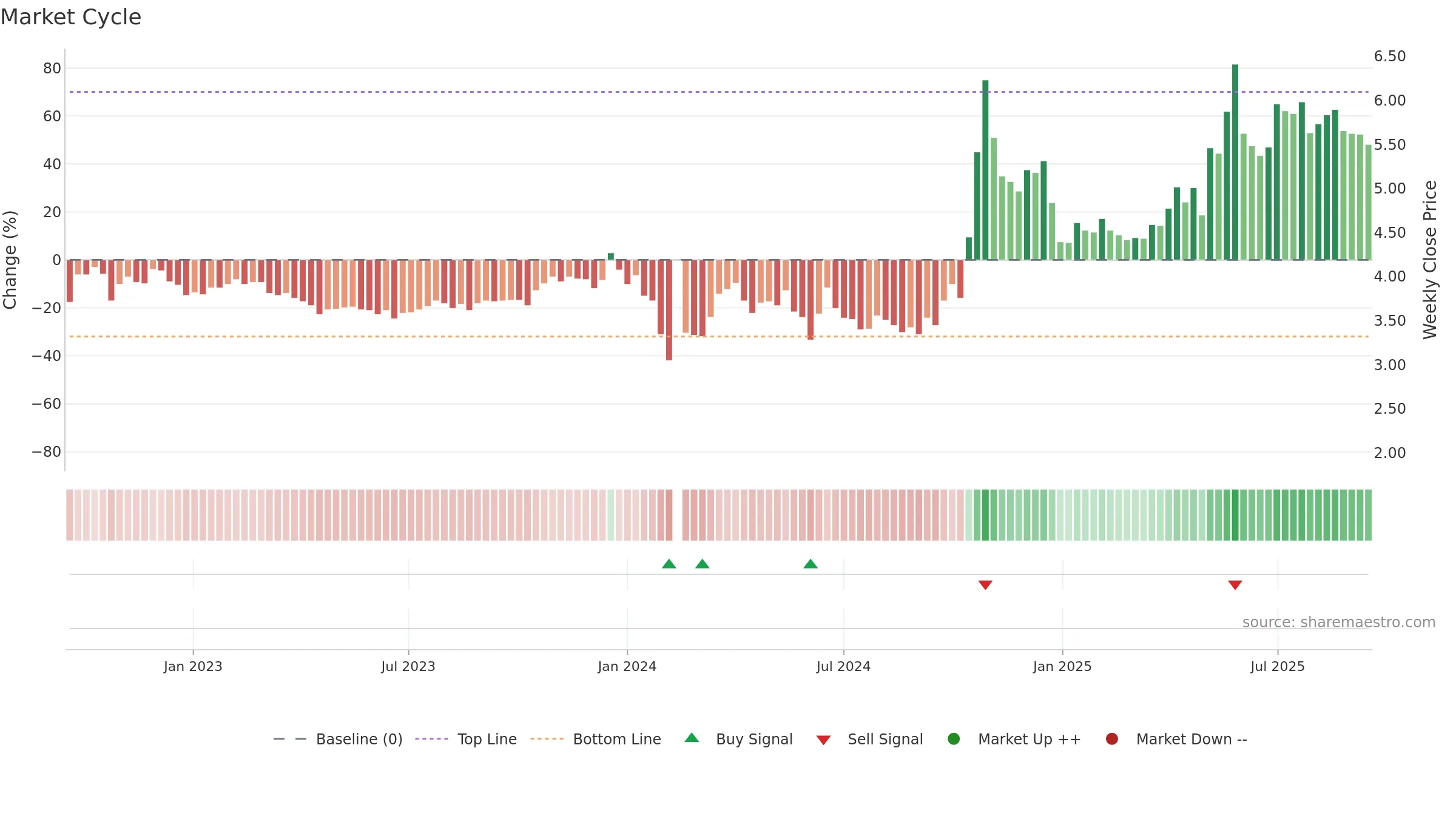Click the Jul 2024 axis label
Screen dimensions: 1456x819
tap(843, 667)
